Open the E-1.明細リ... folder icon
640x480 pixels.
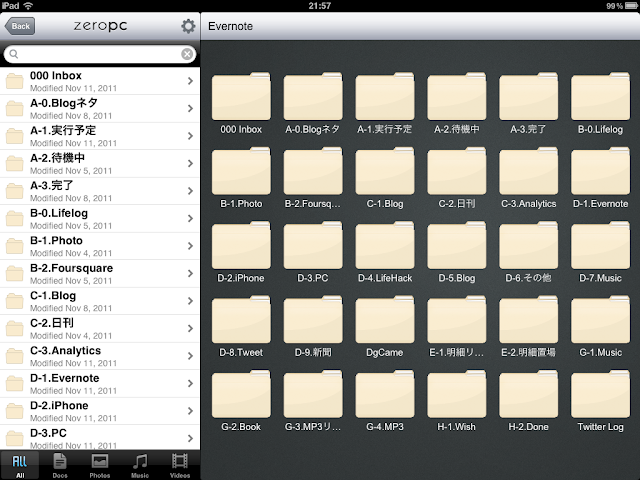pyautogui.click(x=457, y=320)
